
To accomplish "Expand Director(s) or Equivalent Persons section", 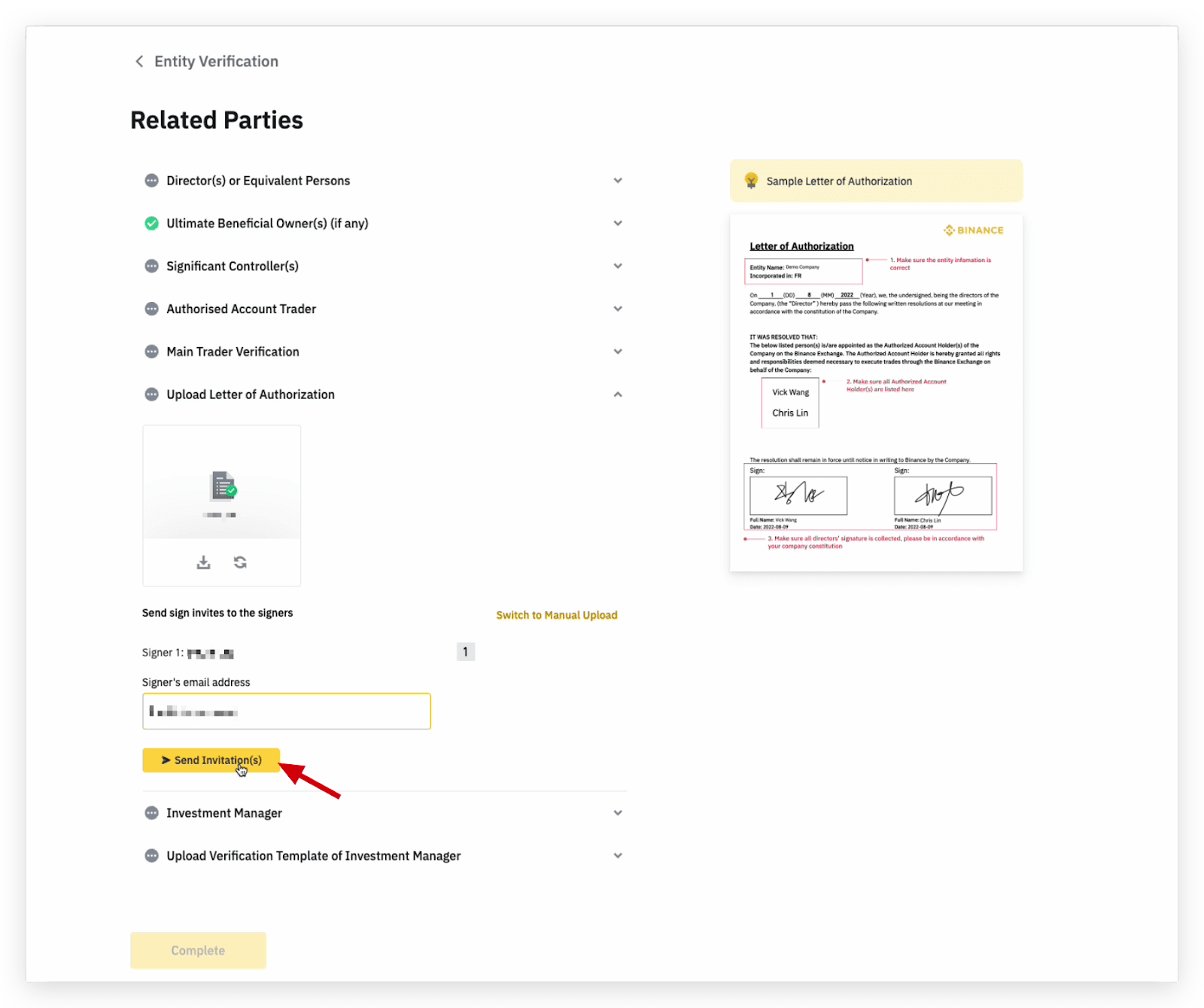I will click(617, 181).
